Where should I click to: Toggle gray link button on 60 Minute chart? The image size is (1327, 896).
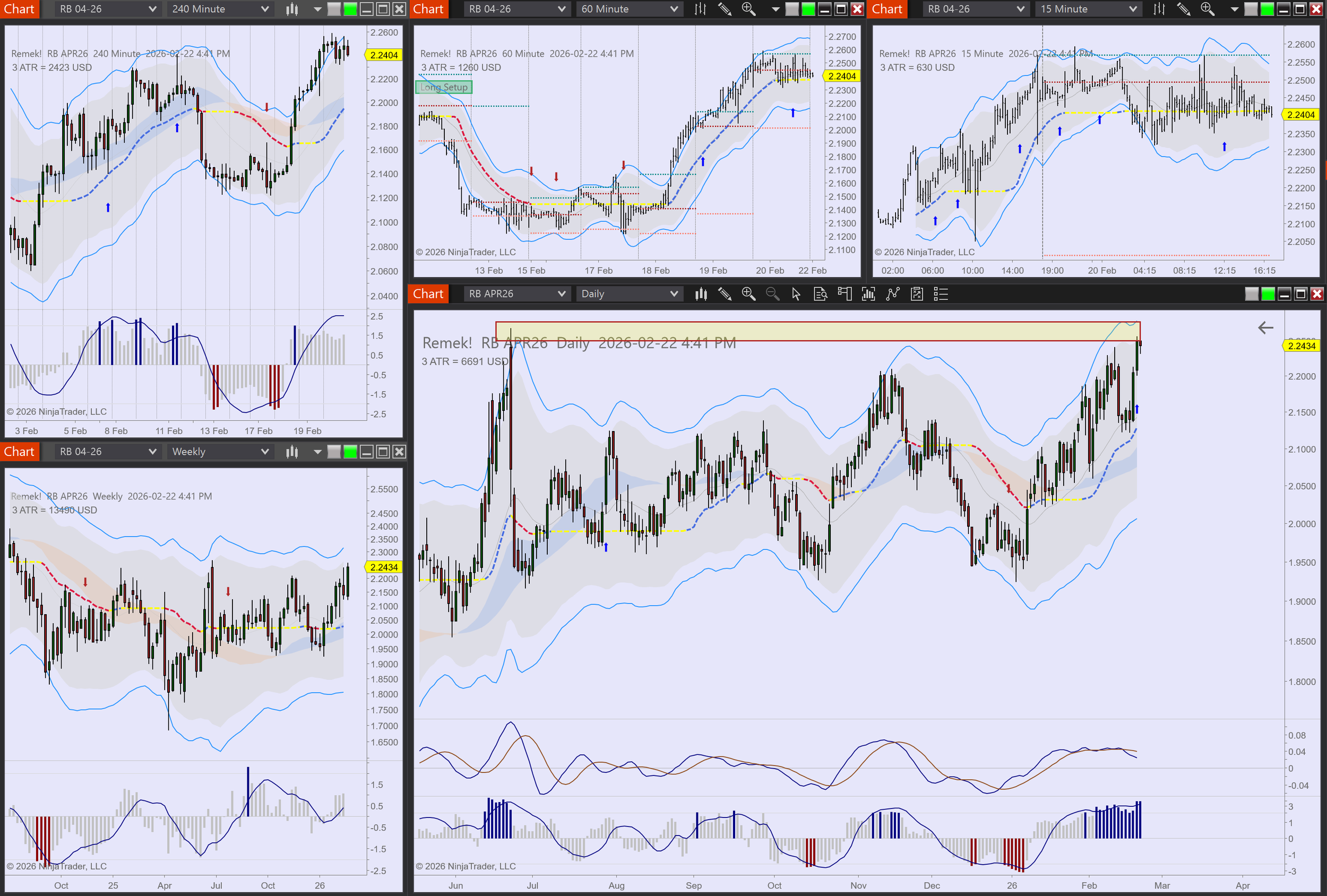click(792, 9)
